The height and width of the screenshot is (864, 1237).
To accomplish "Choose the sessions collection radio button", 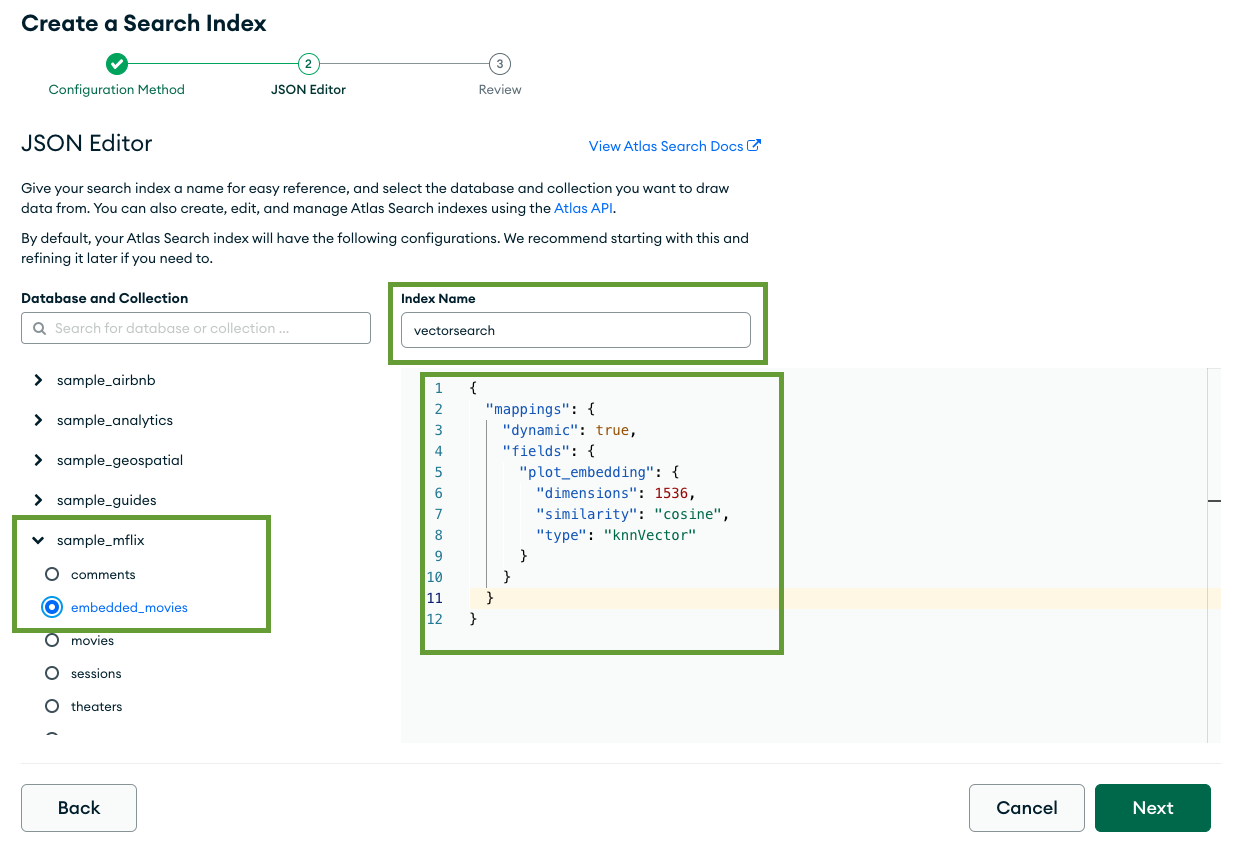I will pyautogui.click(x=52, y=673).
